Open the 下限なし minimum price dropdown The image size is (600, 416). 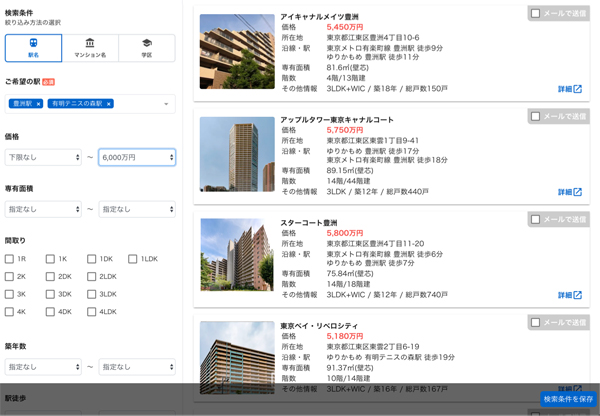tap(43, 157)
